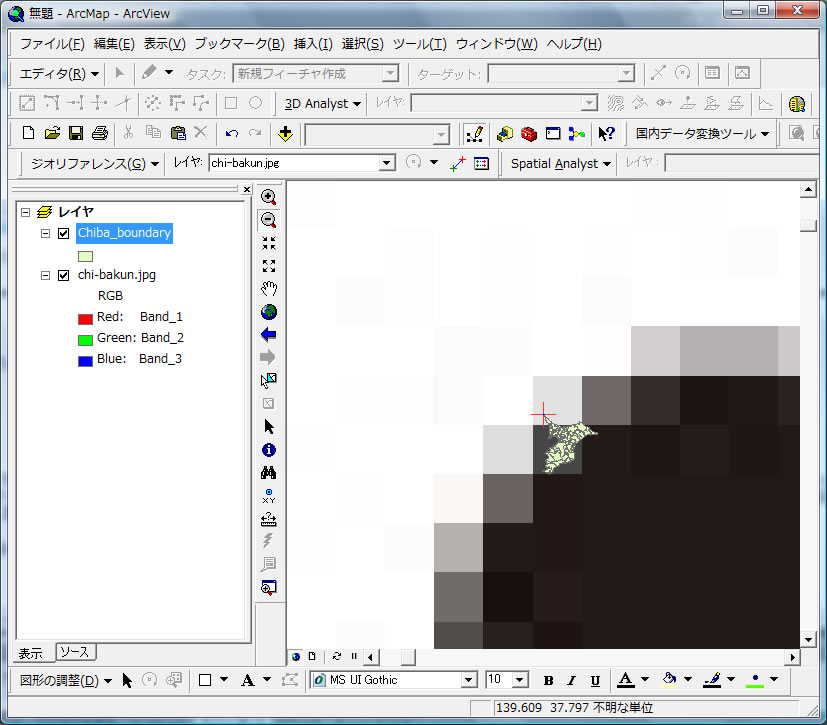Collapse the Chiba_boundary layer tree node
Viewport: 827px width, 725px height.
point(45,233)
